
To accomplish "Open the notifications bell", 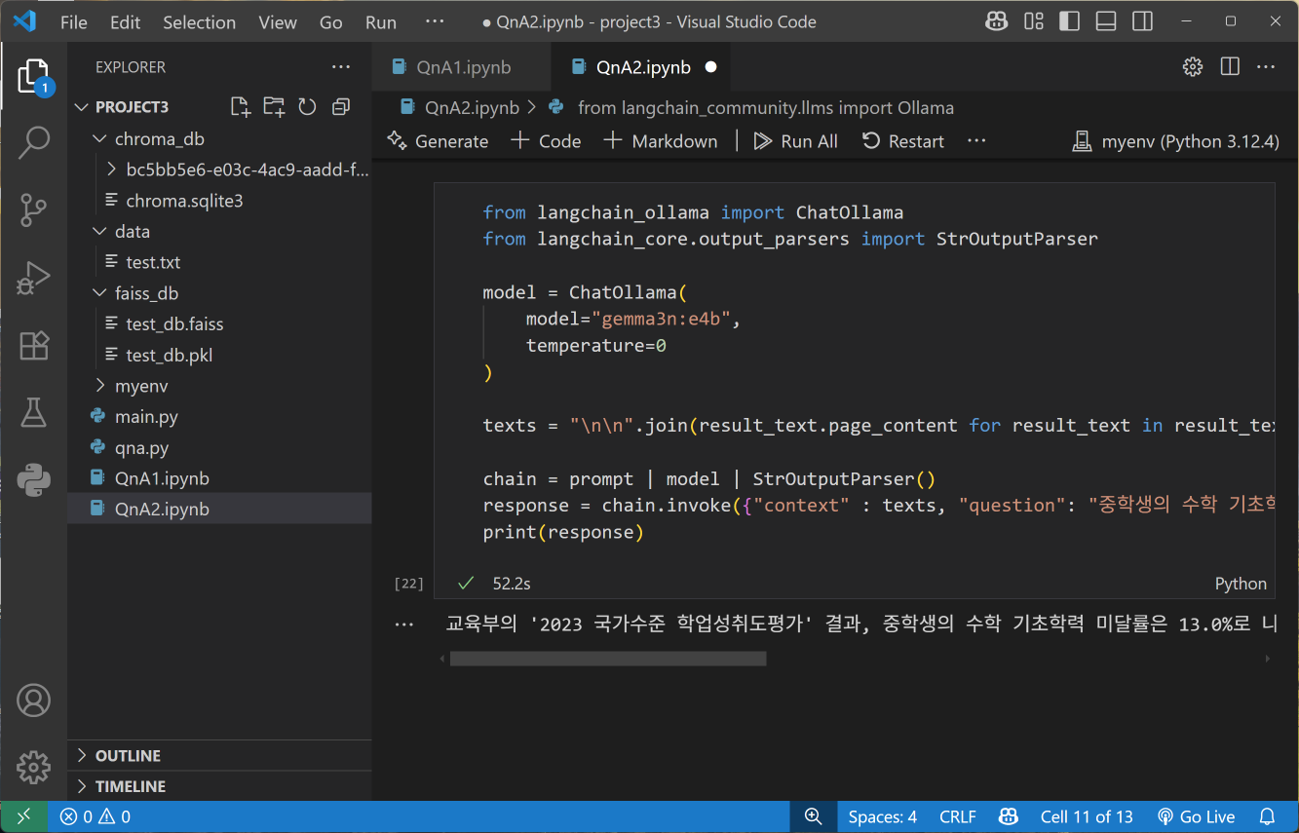I will tap(1267, 817).
